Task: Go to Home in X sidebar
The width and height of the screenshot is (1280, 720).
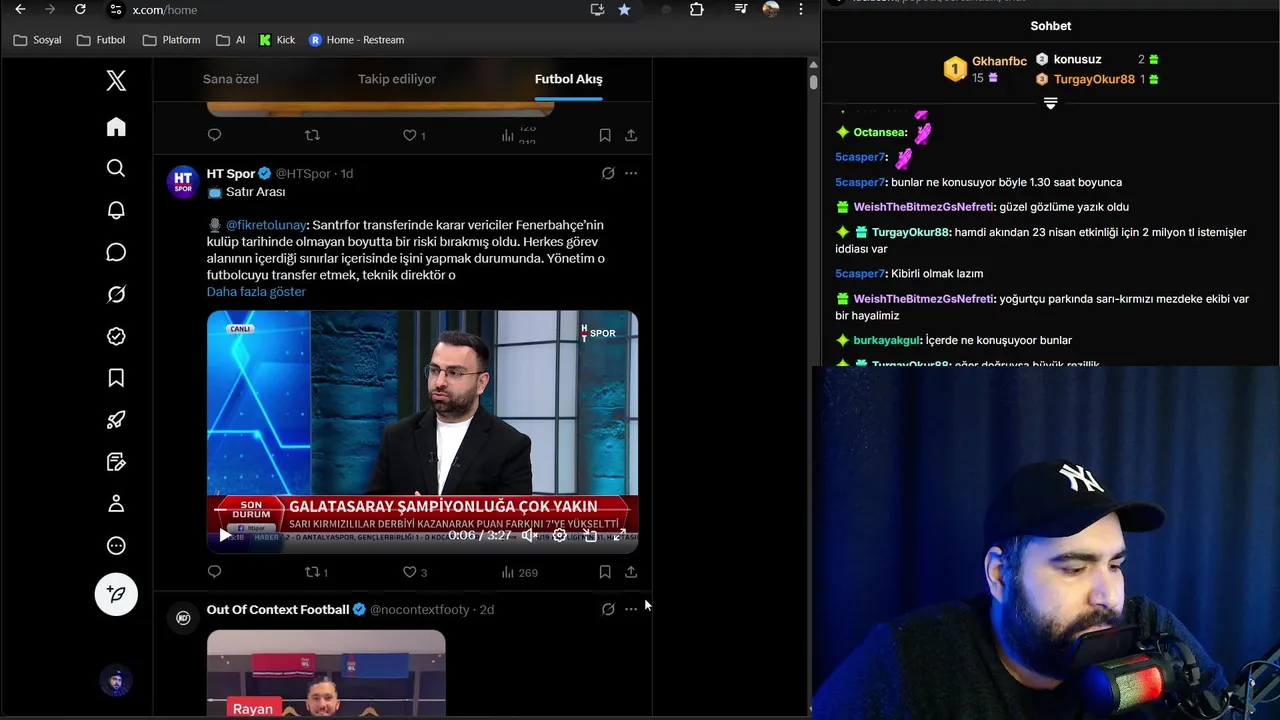Action: (116, 127)
